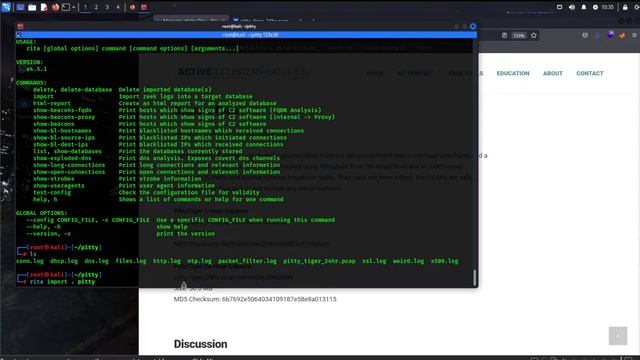Click the test-config command text
Image resolution: width=640 pixels, height=360 pixels.
[52, 193]
